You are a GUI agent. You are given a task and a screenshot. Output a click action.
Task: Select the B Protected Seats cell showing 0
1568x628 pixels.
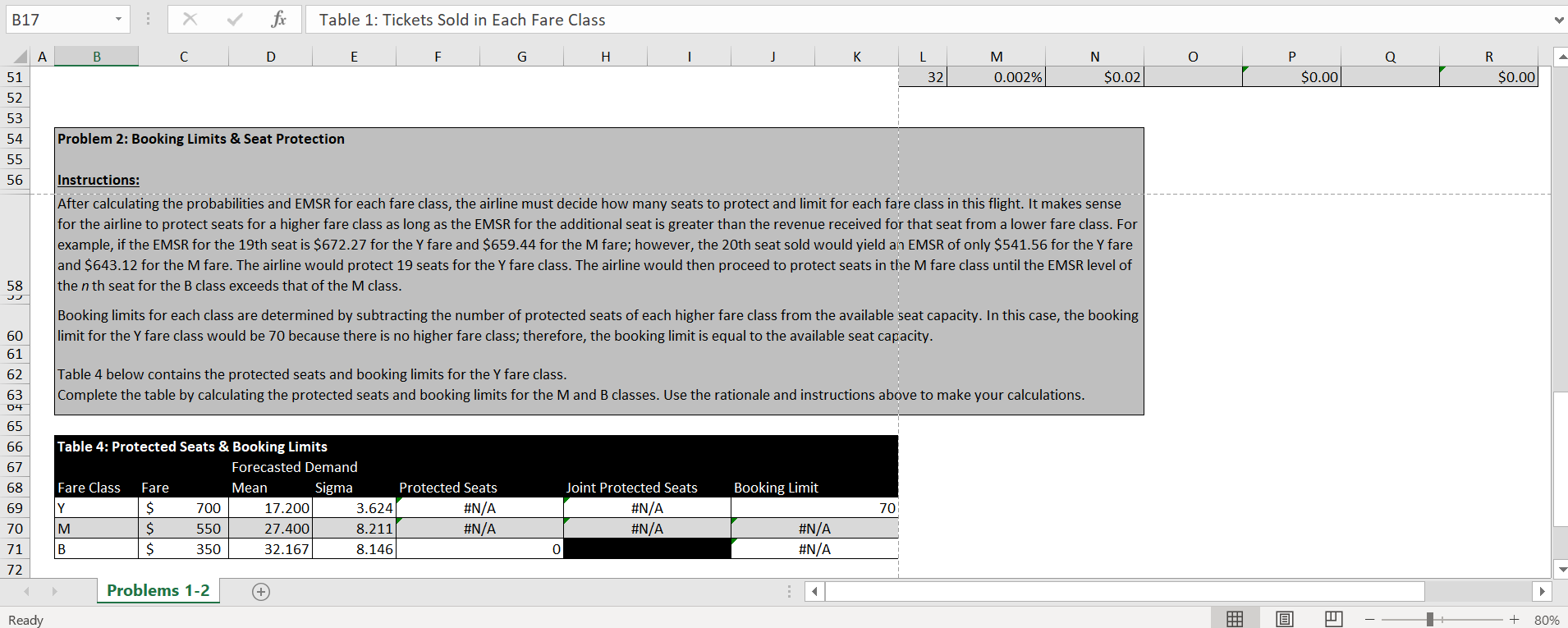click(480, 549)
